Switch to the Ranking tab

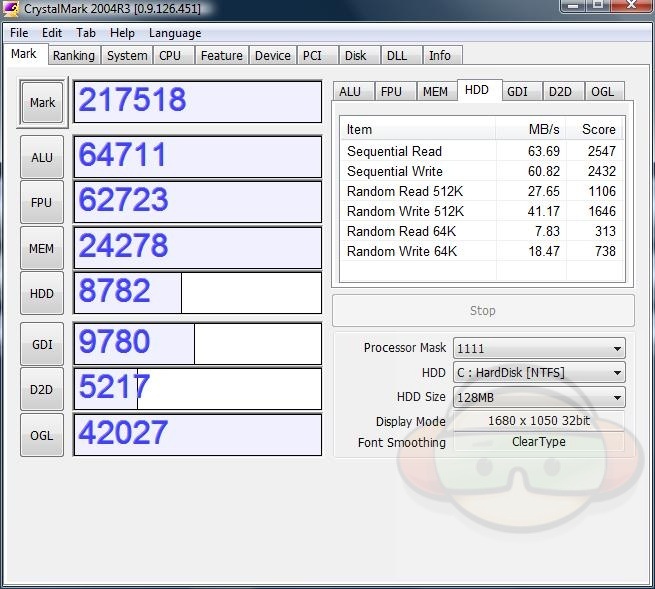point(73,56)
